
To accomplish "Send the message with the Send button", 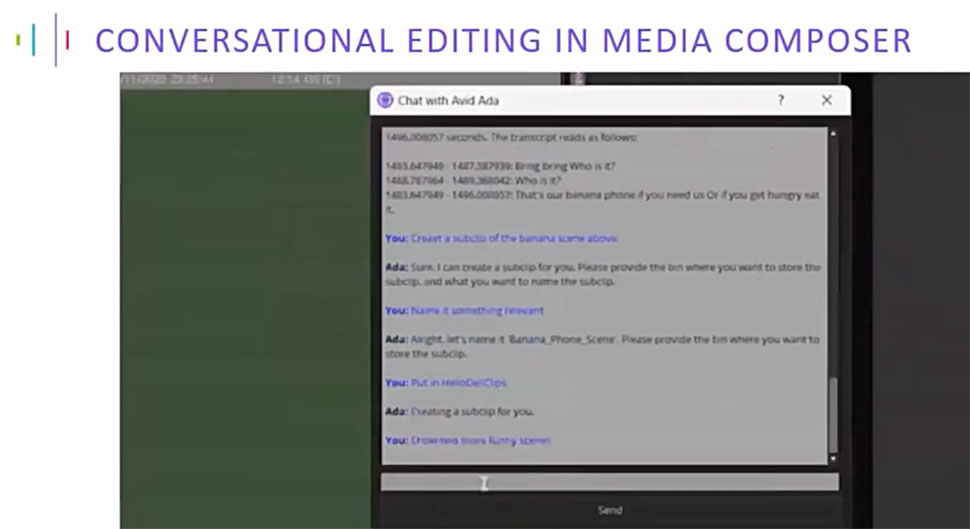I will [610, 510].
